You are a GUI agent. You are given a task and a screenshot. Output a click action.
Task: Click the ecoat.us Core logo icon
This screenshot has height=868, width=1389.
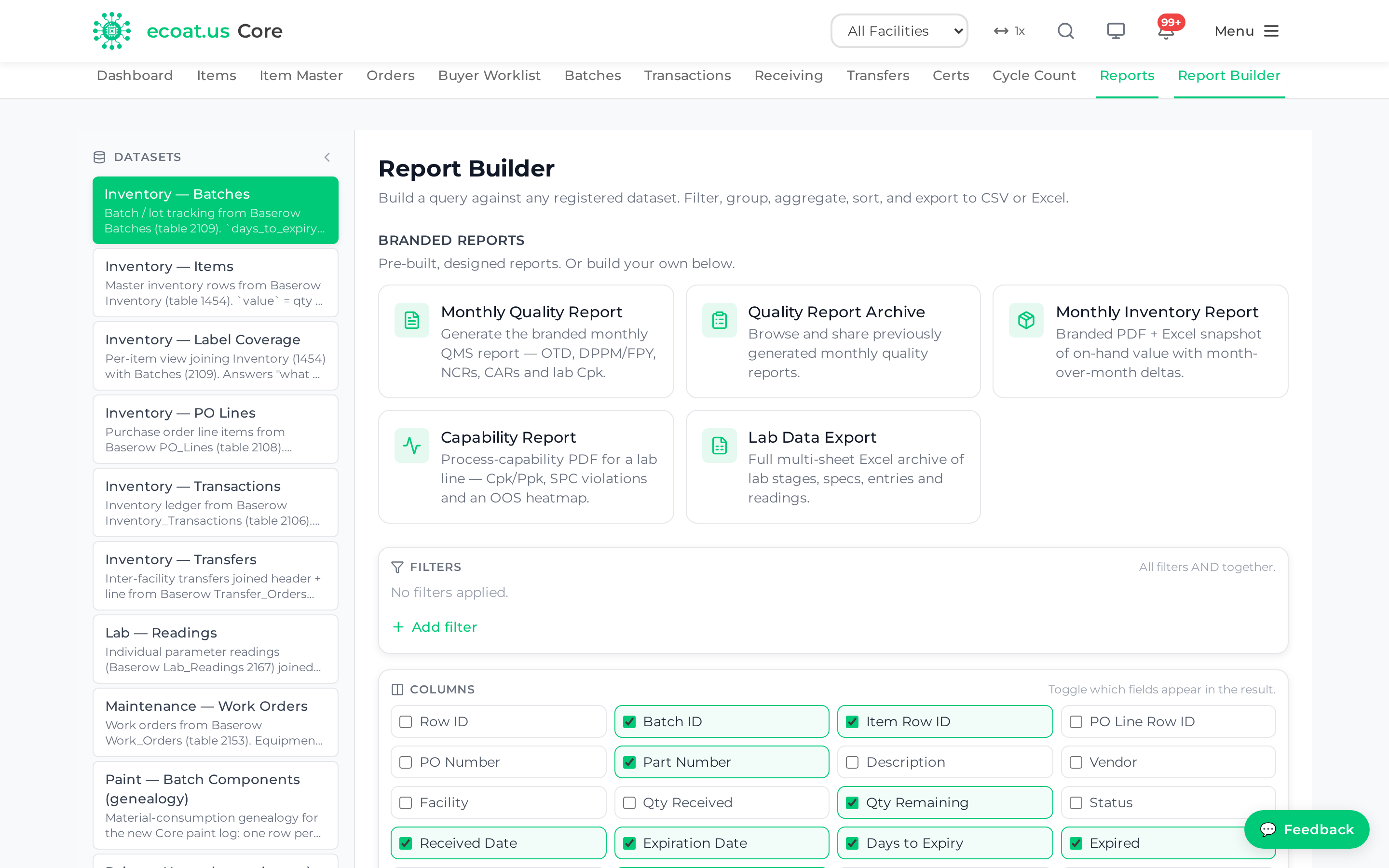[x=112, y=31]
